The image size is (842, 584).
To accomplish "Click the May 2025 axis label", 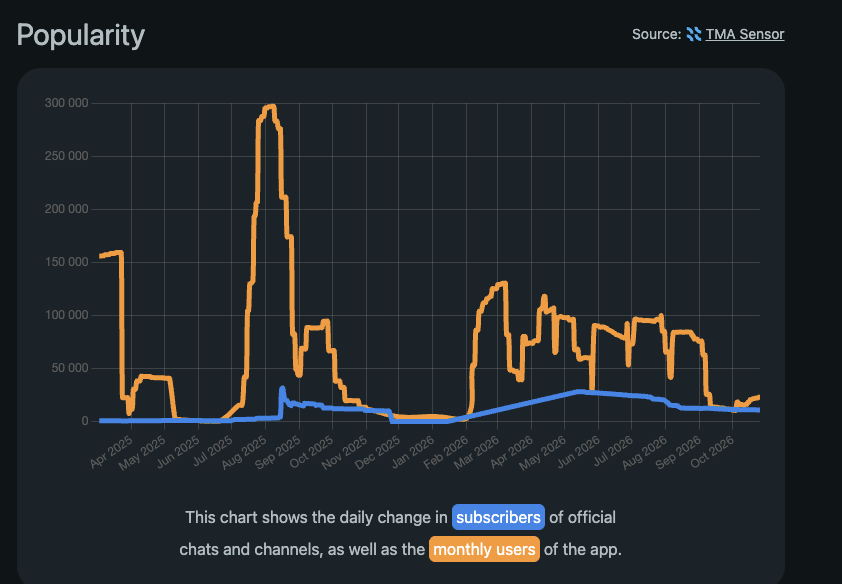I will tap(143, 452).
